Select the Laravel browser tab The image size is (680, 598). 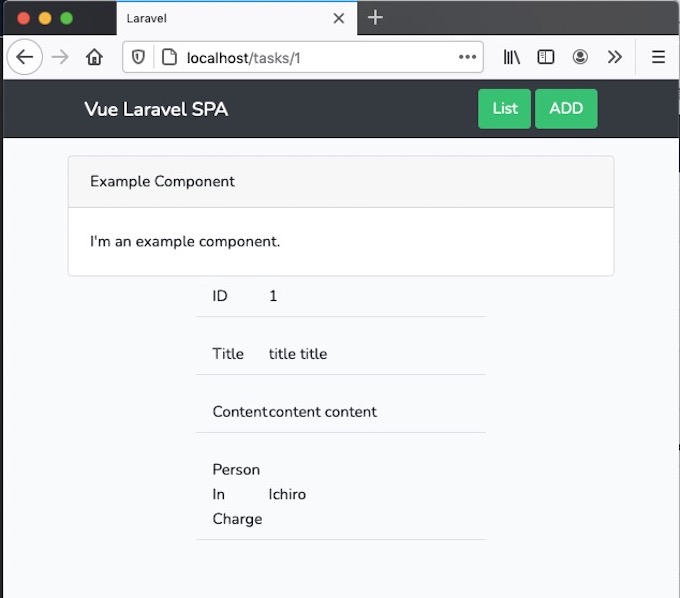point(220,18)
